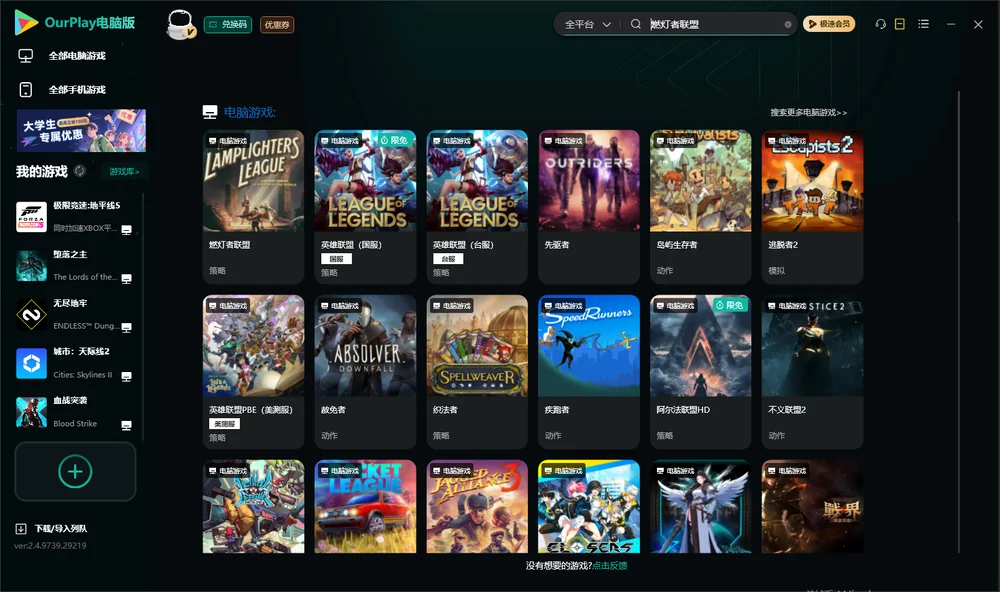Open the 英雄联盟PBE game card
The image size is (1000, 592).
253,372
